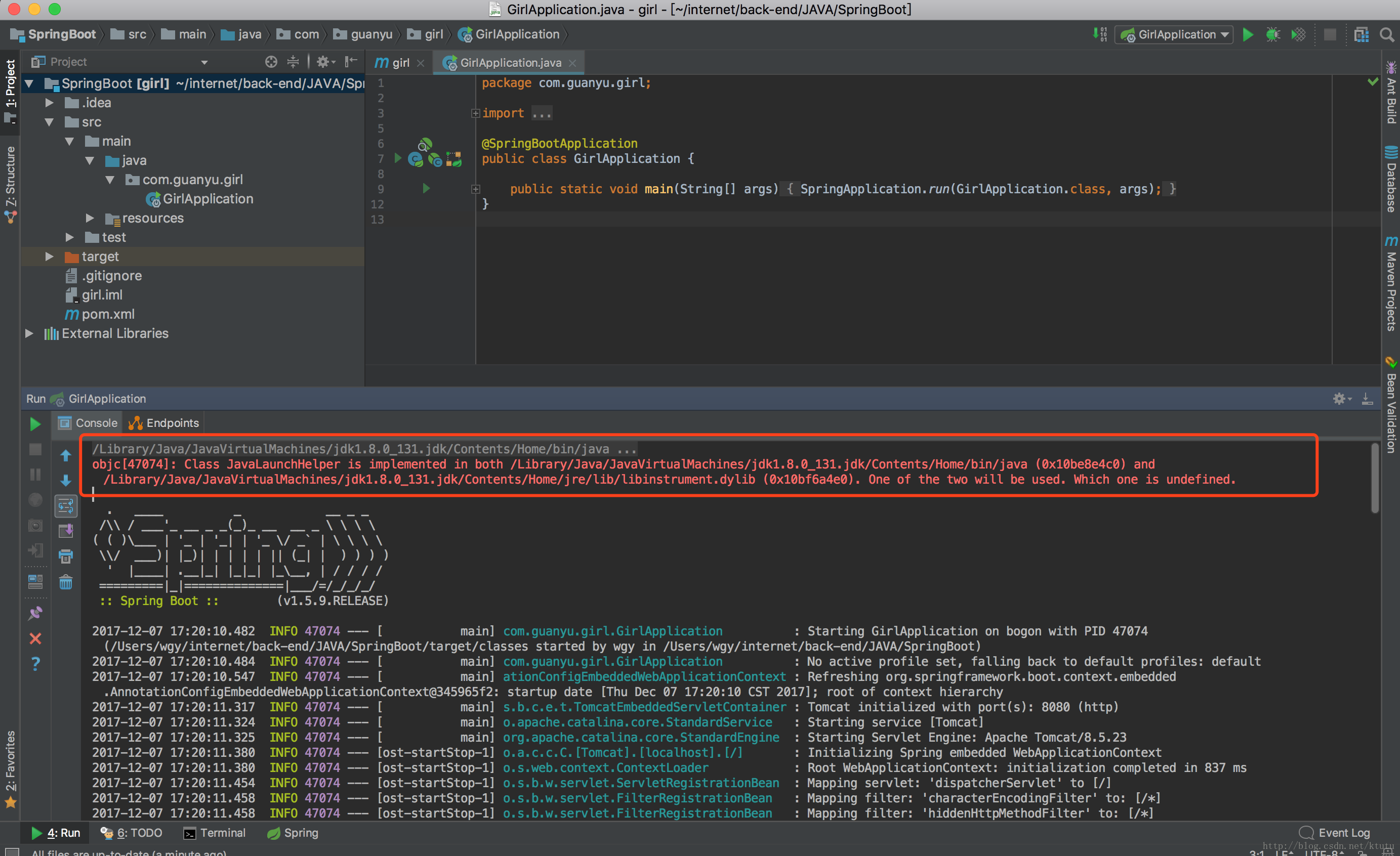Go to previous console output (up arrow)

point(66,455)
